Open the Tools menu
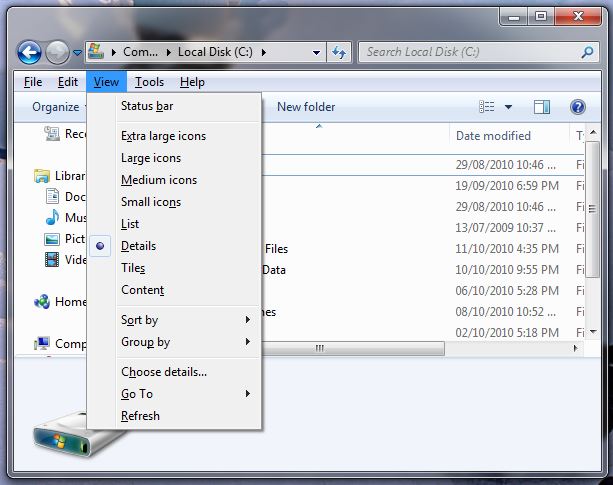 (x=149, y=82)
